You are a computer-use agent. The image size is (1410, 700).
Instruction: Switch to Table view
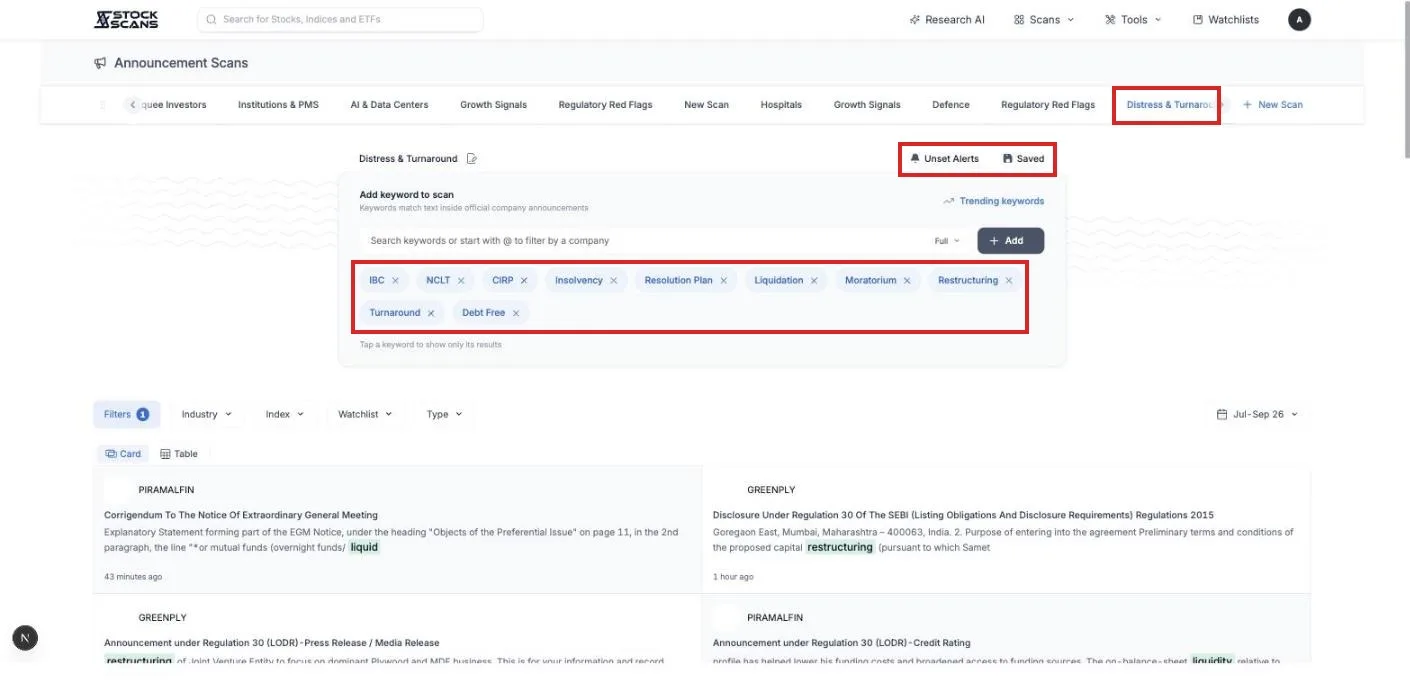[179, 454]
